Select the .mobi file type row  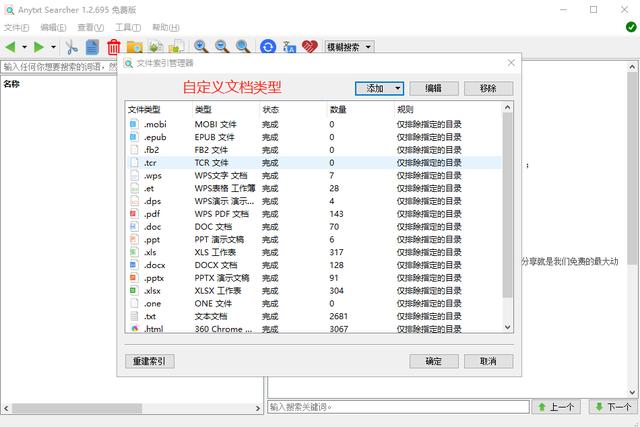click(x=314, y=124)
